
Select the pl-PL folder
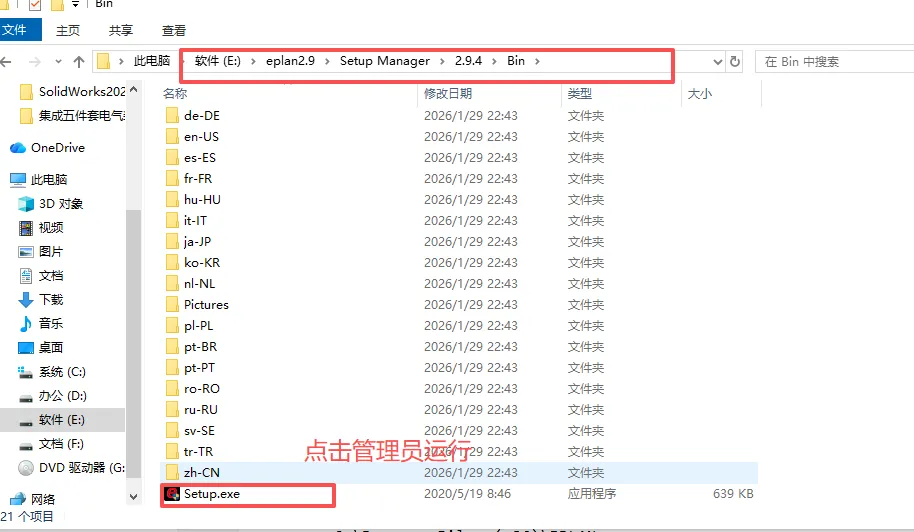[x=198, y=325]
